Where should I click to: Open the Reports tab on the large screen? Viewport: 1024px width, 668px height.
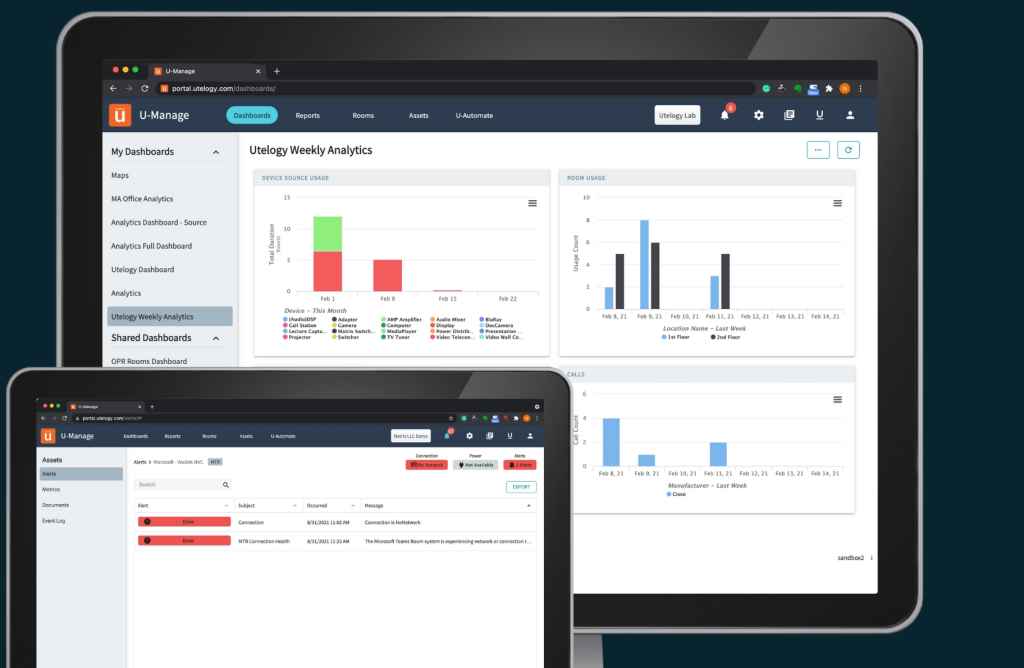(308, 116)
